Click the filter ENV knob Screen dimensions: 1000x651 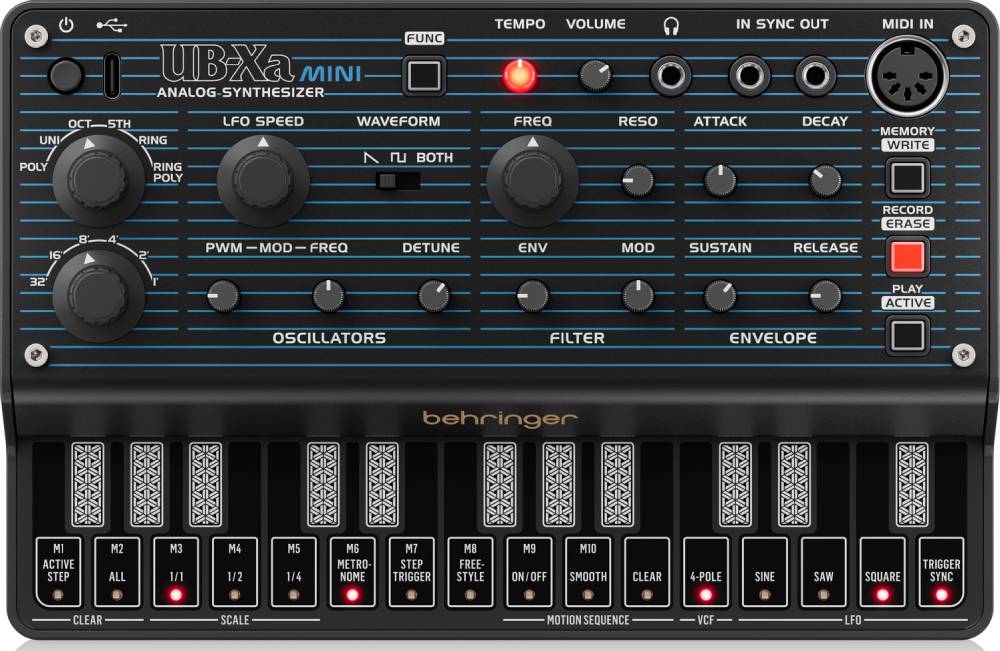[533, 296]
